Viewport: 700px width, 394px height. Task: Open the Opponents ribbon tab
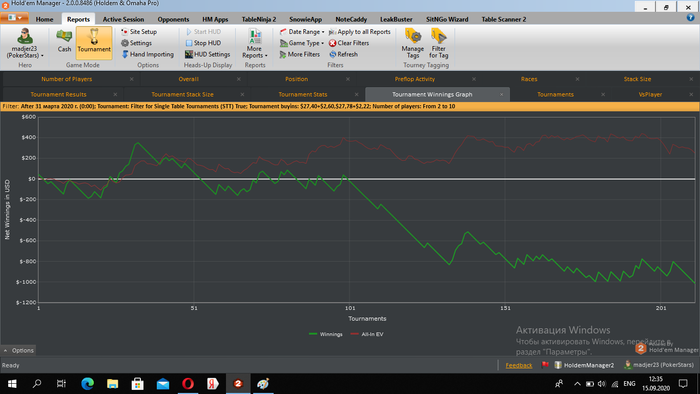173,19
